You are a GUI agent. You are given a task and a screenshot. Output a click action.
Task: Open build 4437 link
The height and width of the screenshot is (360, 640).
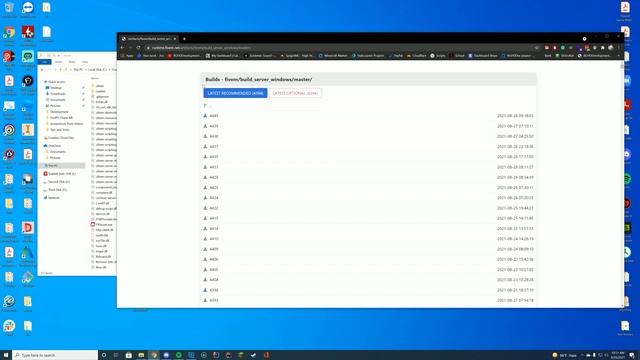tap(214, 147)
